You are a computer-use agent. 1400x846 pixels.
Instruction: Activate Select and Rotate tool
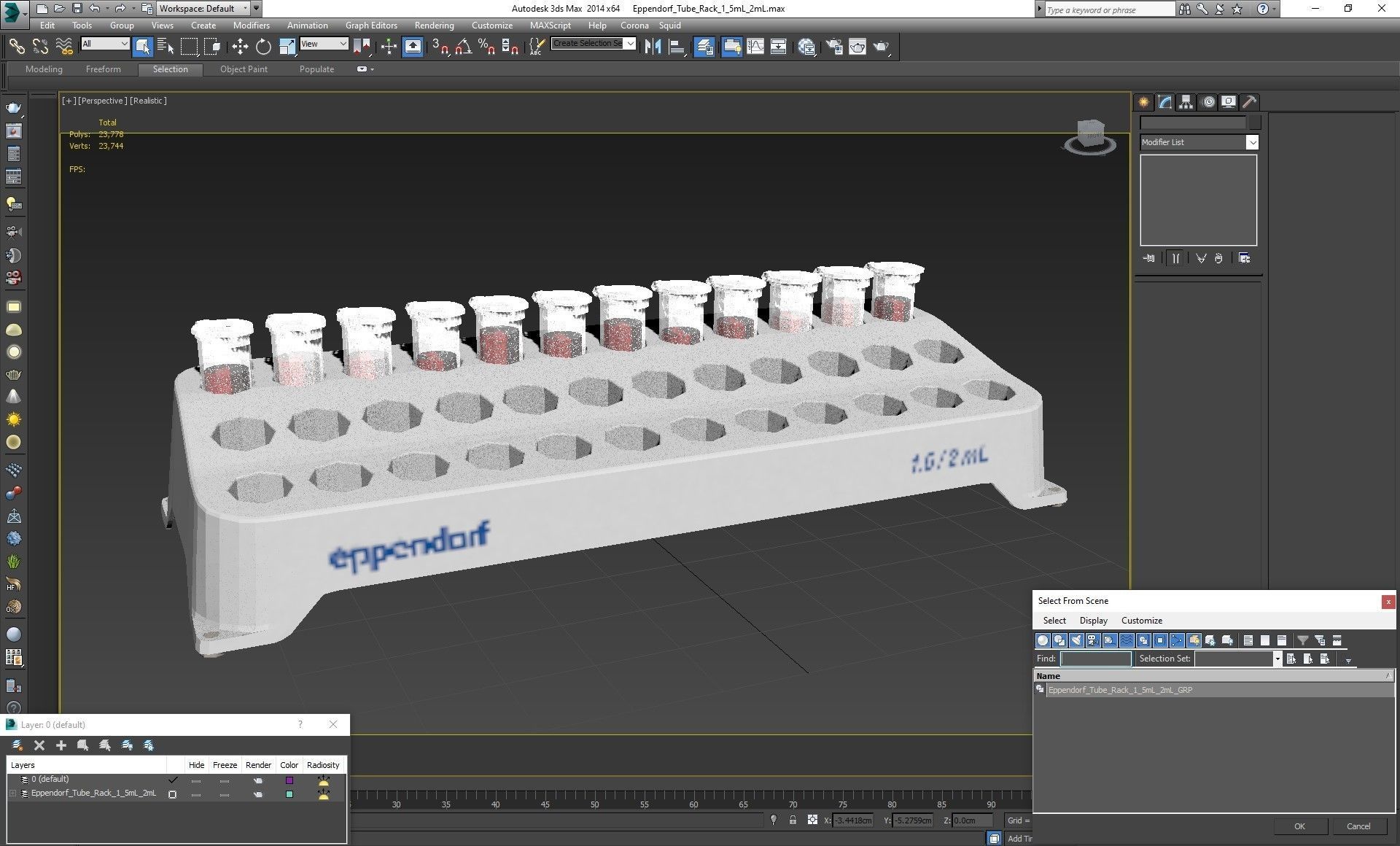(x=263, y=47)
